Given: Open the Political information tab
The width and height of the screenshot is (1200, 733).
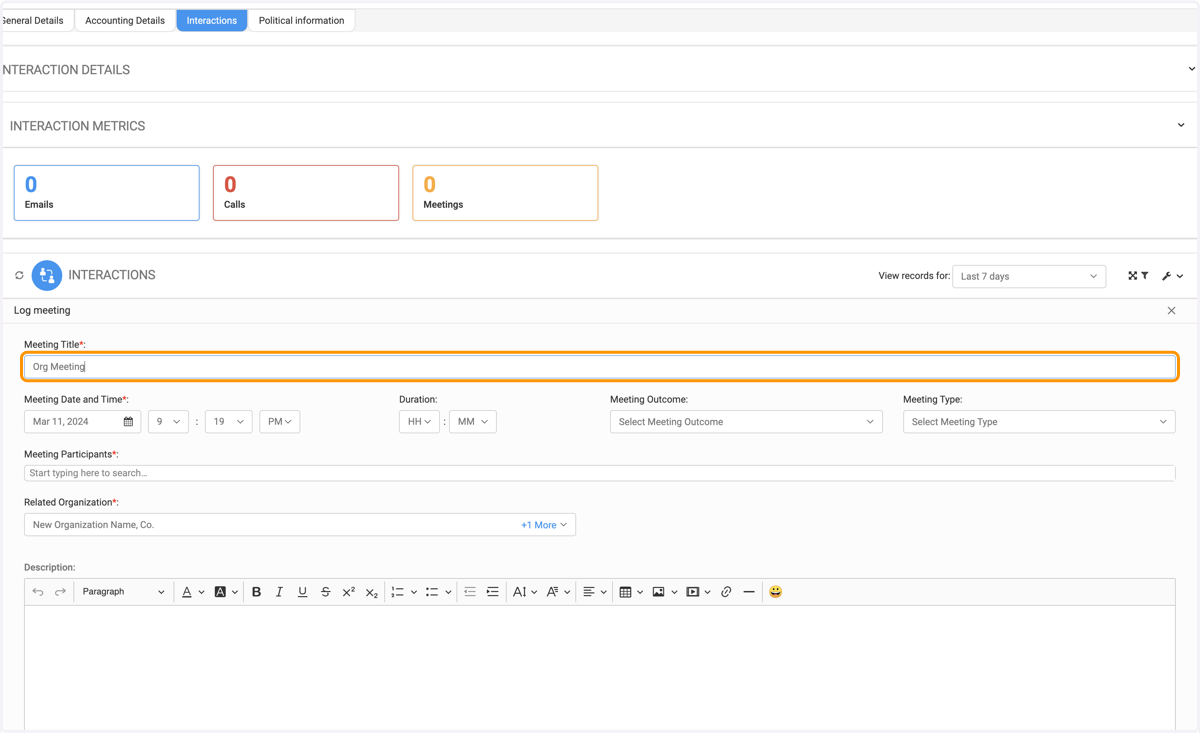Looking at the screenshot, I should pyautogui.click(x=301, y=20).
